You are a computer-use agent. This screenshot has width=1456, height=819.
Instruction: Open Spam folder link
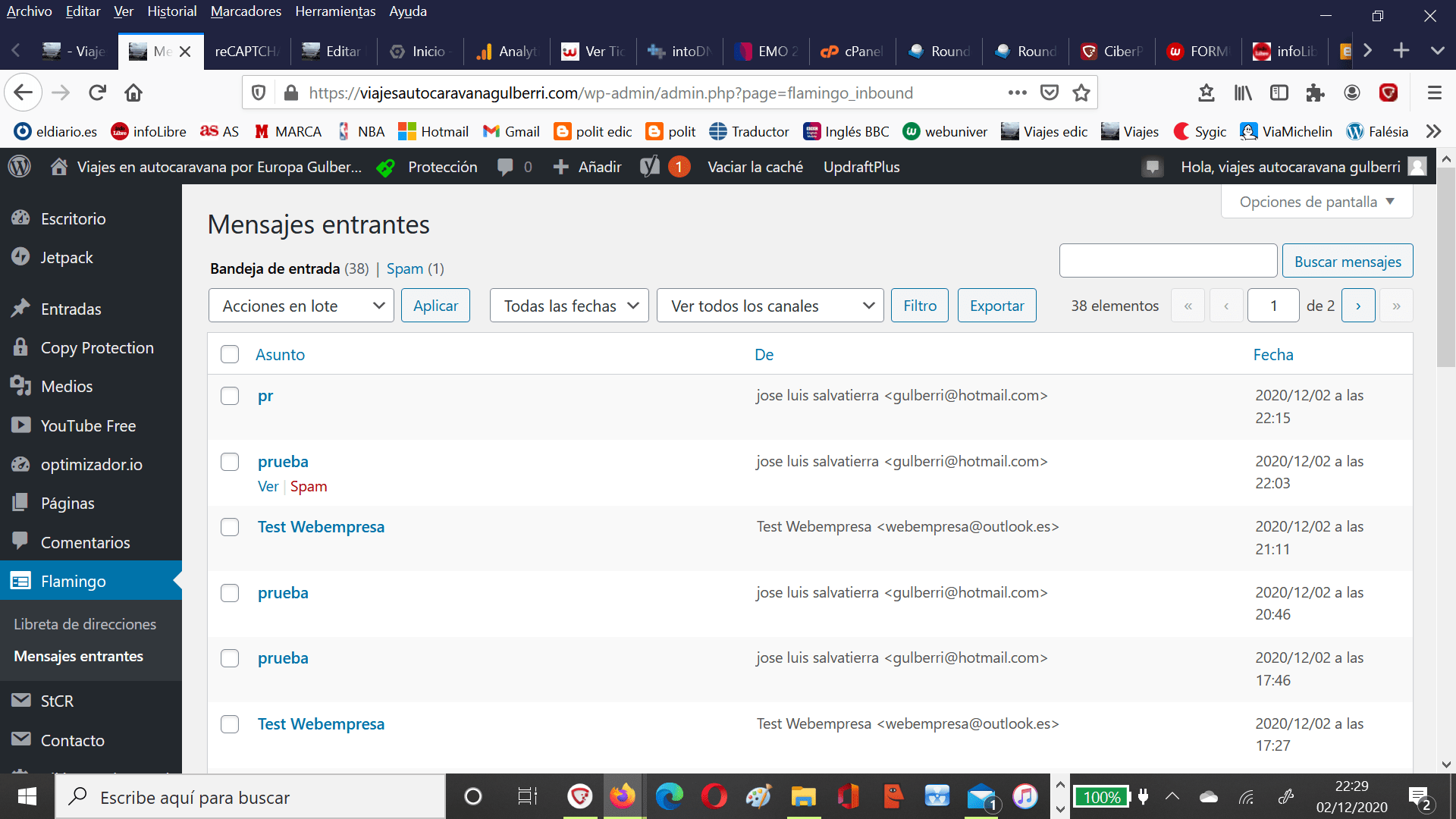[x=405, y=268]
